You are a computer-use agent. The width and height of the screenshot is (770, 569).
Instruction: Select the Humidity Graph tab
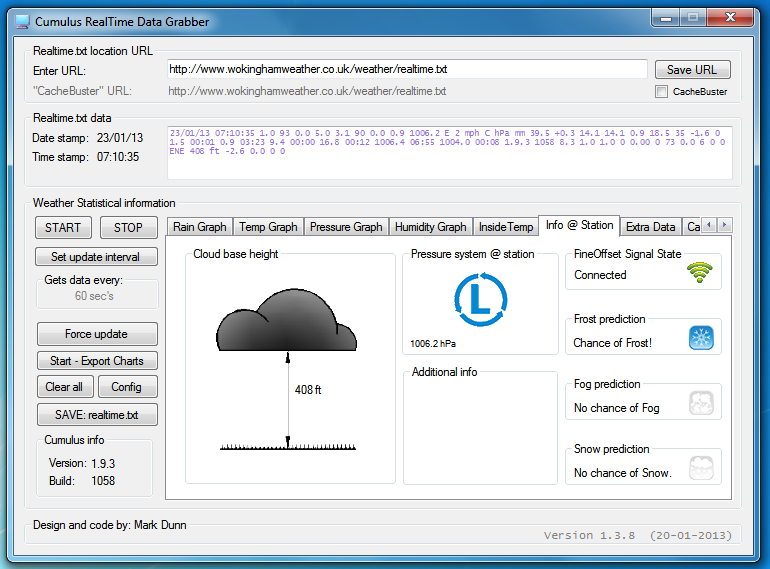(x=430, y=227)
